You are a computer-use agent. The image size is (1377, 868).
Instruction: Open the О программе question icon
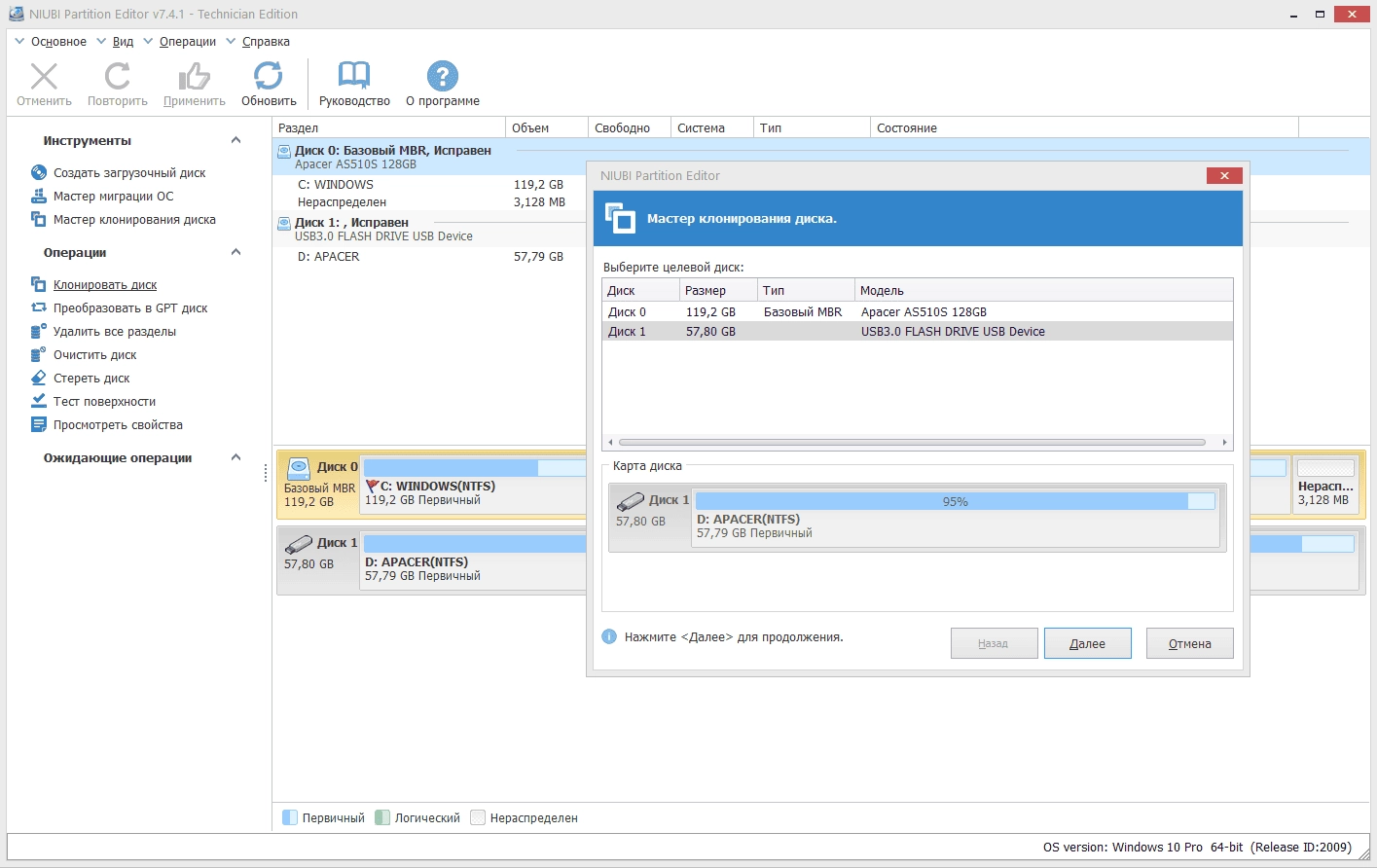point(443,76)
